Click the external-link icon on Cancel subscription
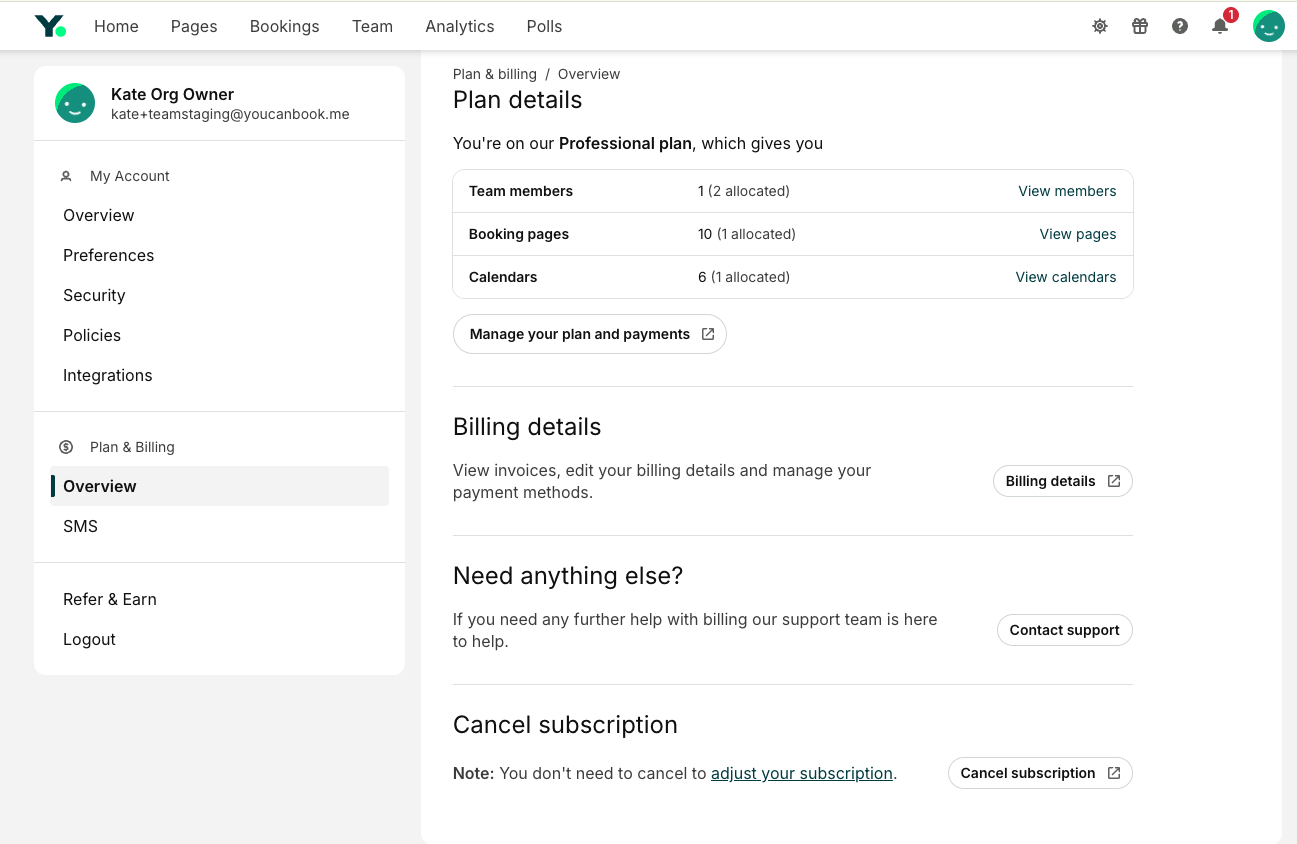Screen dimensions: 1297x844 coord(1114,773)
